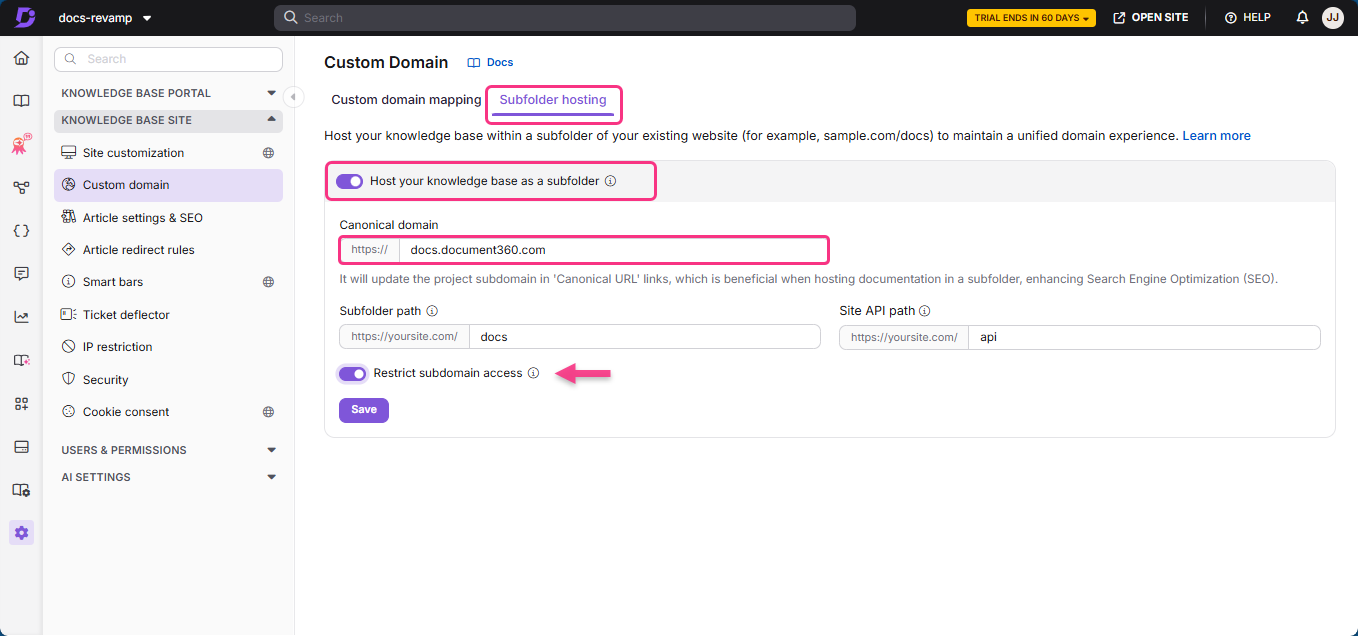Toggle Restrict subdomain access switch
This screenshot has width=1358, height=636.
tap(353, 374)
